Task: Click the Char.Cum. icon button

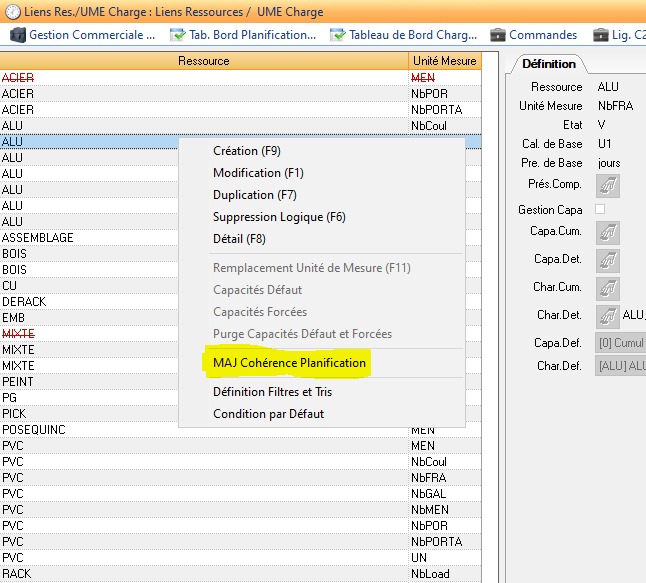Action: tap(608, 289)
